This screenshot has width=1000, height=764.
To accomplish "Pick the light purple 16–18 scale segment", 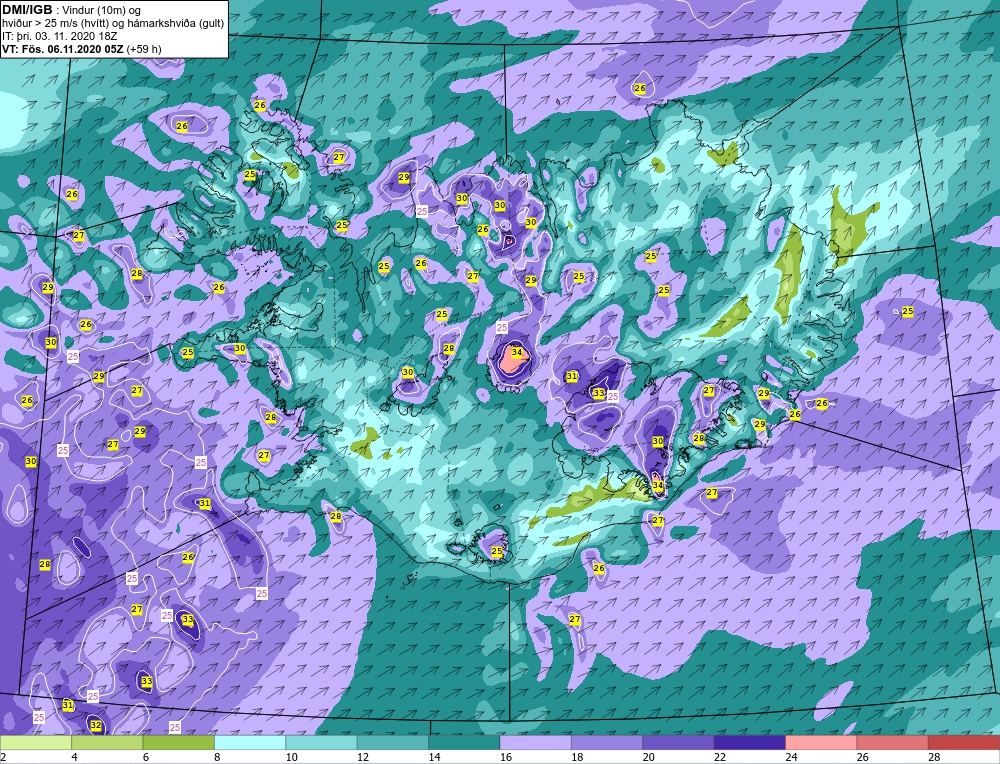I will click(536, 742).
